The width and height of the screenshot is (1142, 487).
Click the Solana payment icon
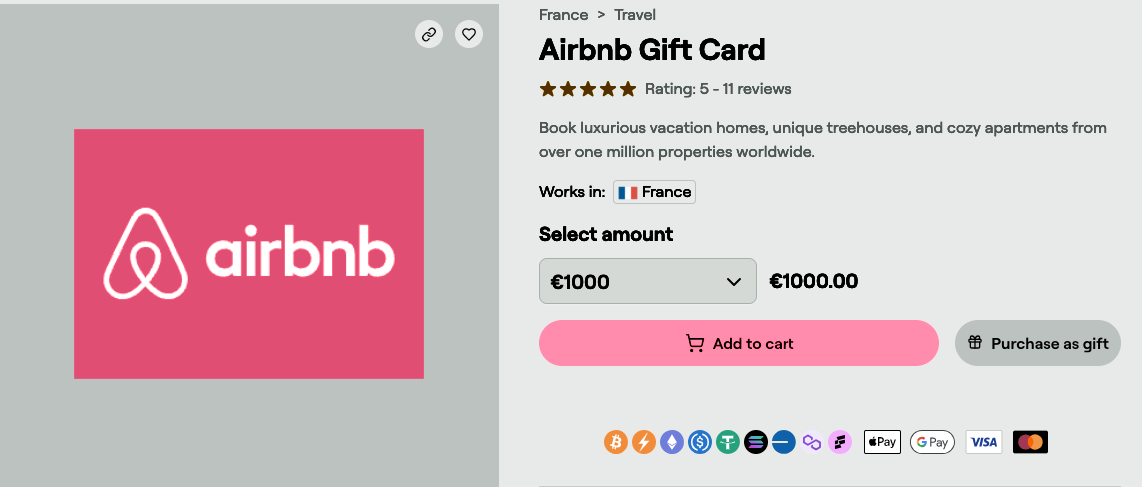click(756, 442)
